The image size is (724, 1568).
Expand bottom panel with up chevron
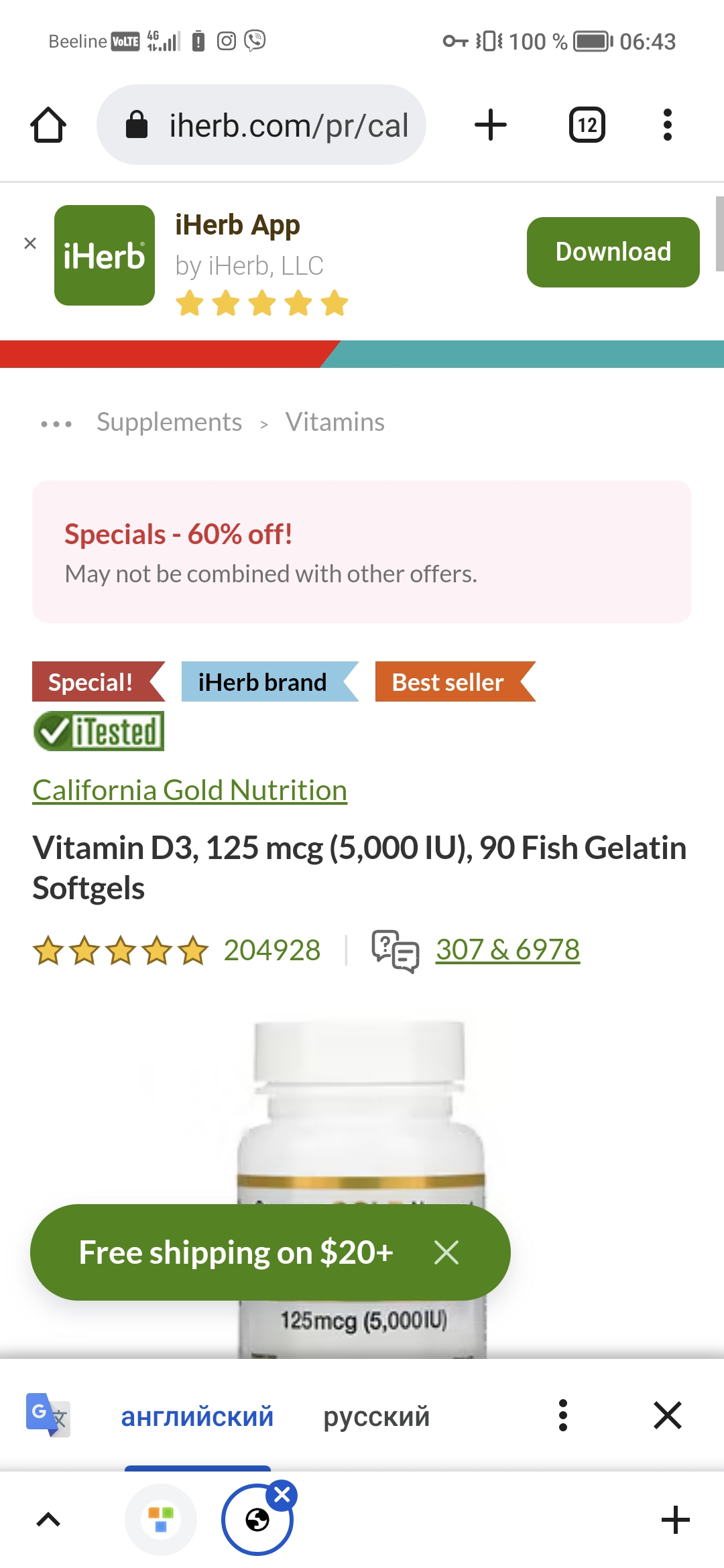48,1520
